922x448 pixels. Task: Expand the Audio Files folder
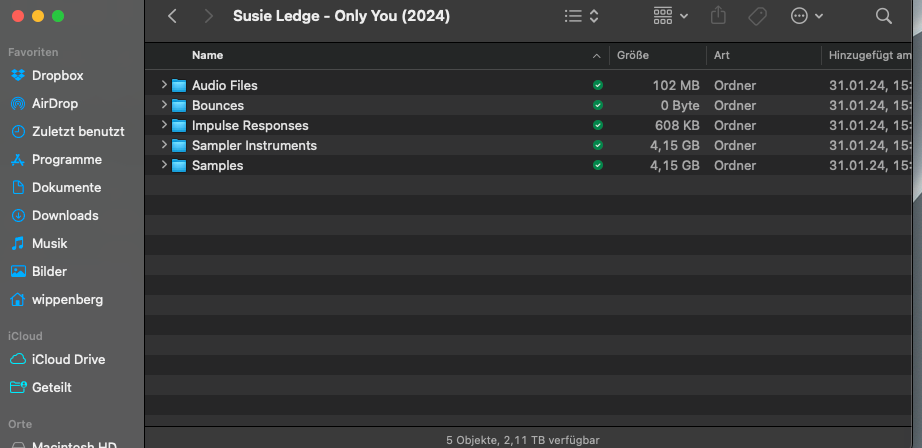pyautogui.click(x=164, y=86)
